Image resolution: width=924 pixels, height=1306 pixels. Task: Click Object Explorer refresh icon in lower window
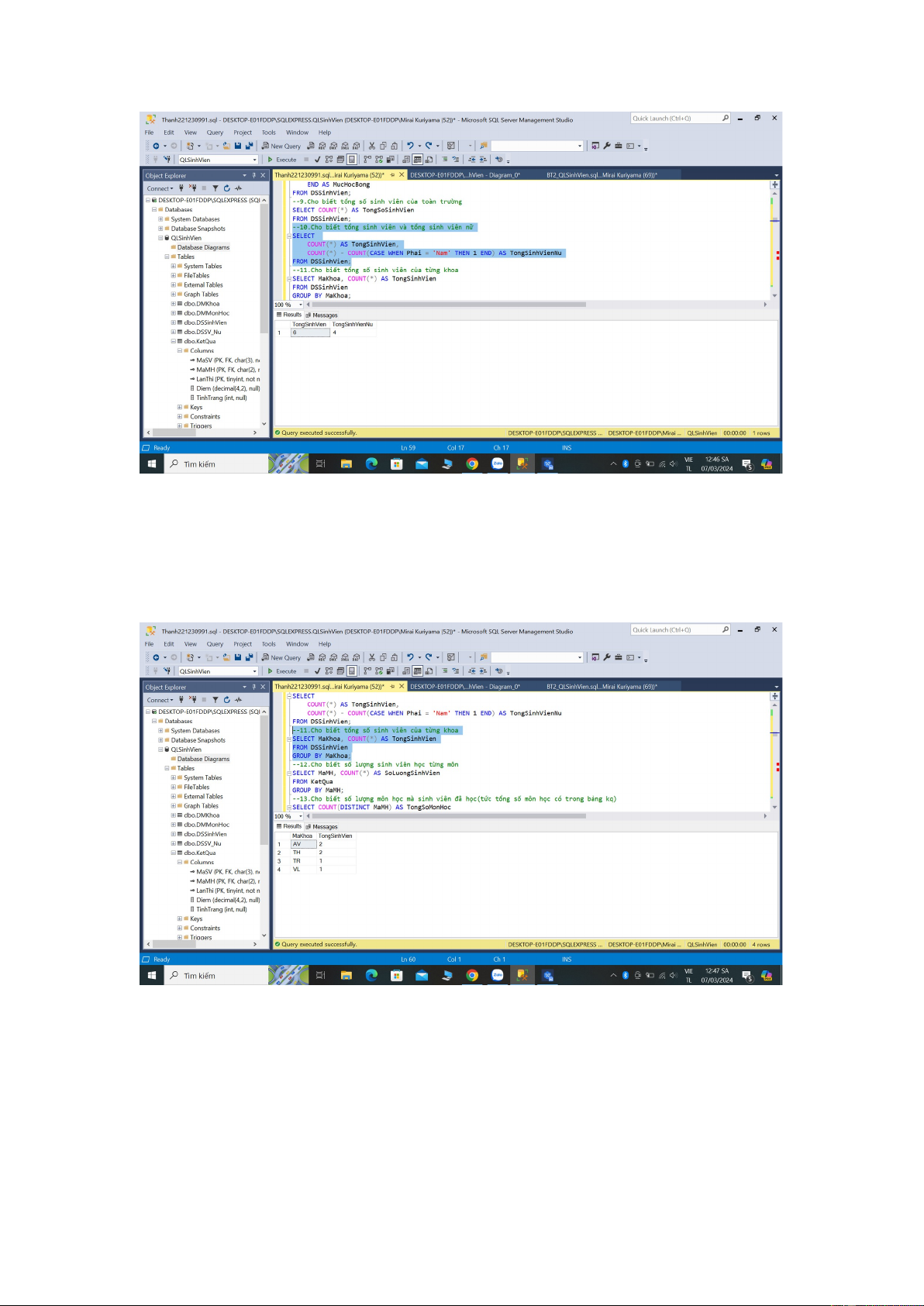(227, 700)
